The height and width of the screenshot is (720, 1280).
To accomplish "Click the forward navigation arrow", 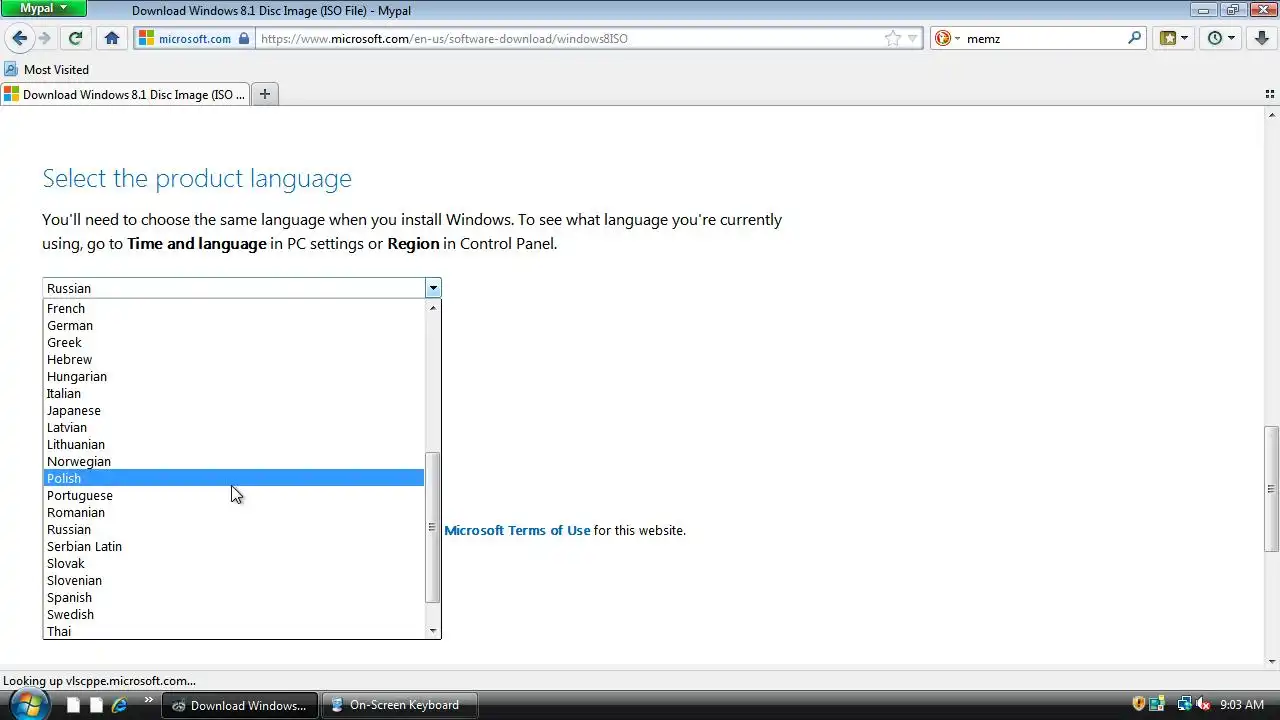I will 44,38.
